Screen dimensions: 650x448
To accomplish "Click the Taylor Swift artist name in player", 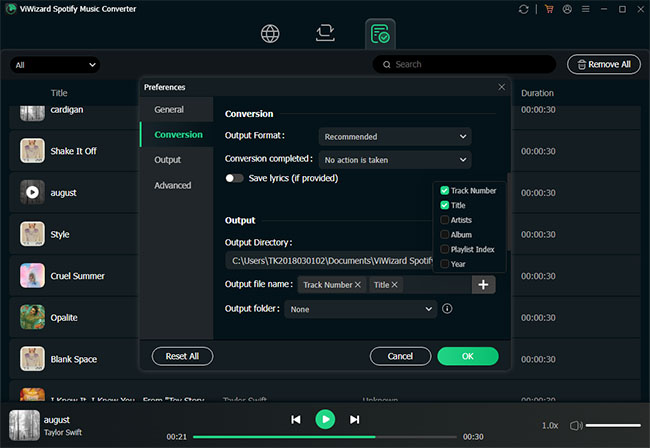I will tap(63, 432).
